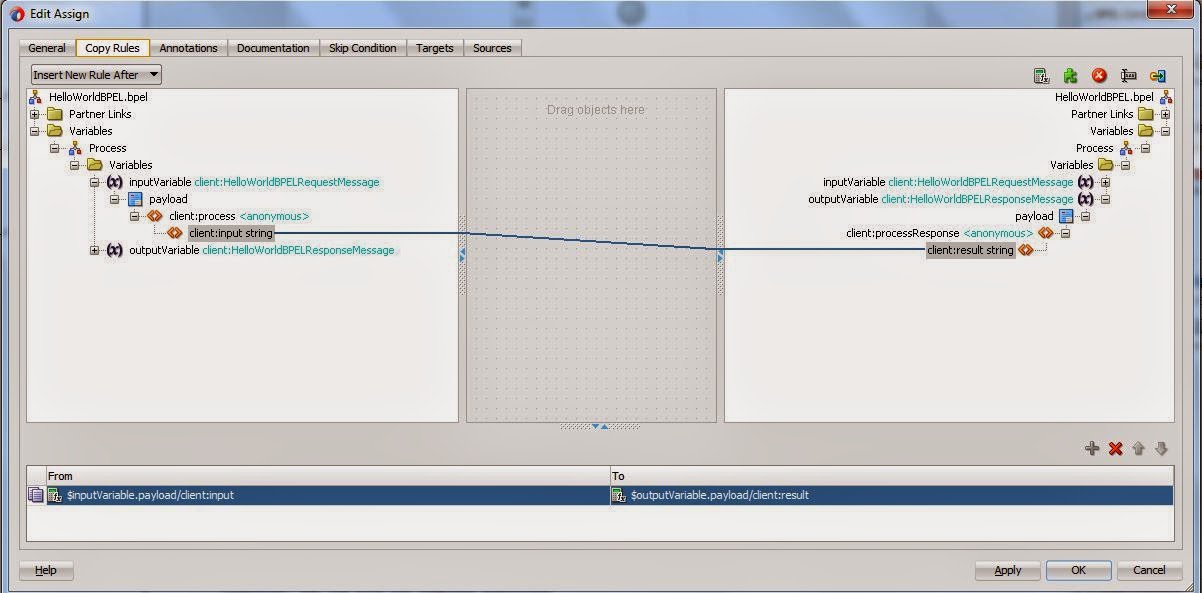This screenshot has height=593, width=1202.
Task: Add a new copy rule with plus icon
Action: tap(1092, 448)
